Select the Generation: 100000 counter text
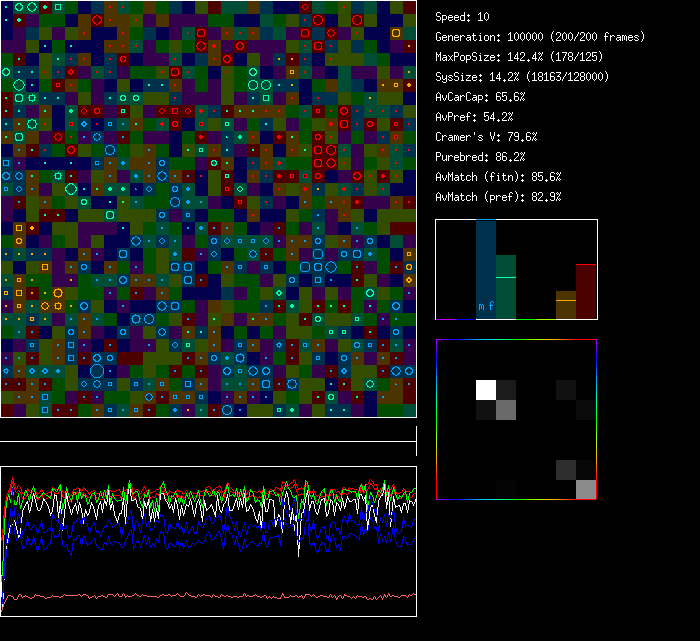The height and width of the screenshot is (641, 700). pyautogui.click(x=540, y=37)
